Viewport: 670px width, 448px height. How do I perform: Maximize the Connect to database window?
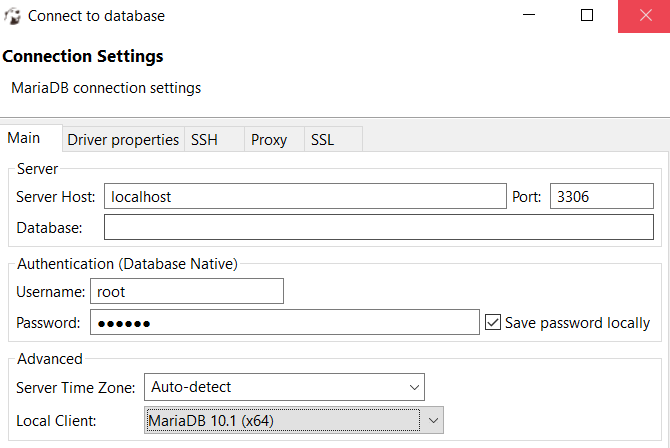tap(587, 16)
